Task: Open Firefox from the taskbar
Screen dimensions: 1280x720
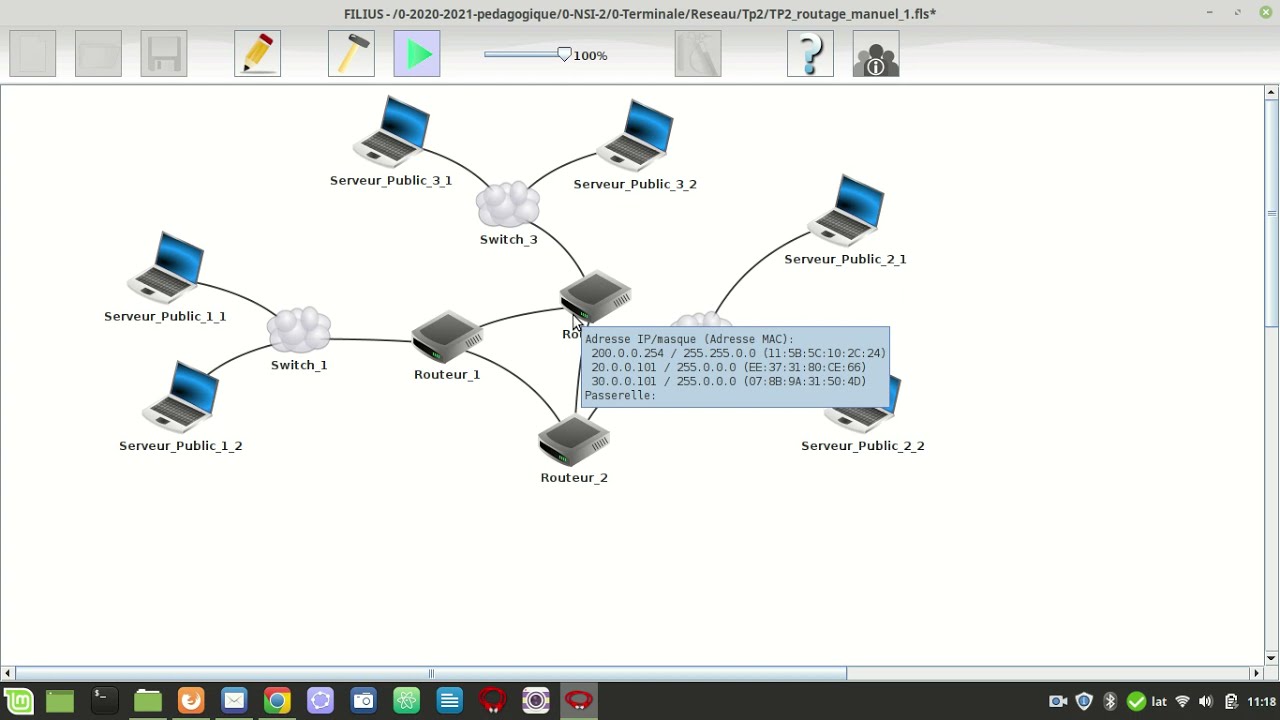Action: 191,701
